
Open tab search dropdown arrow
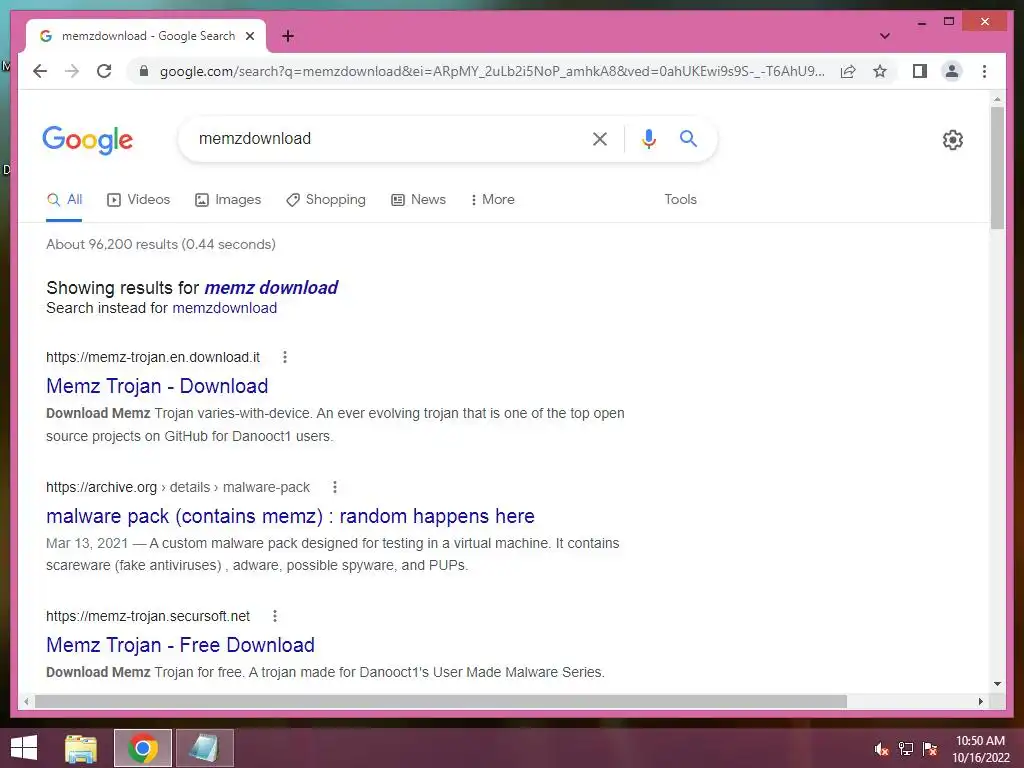pos(885,36)
